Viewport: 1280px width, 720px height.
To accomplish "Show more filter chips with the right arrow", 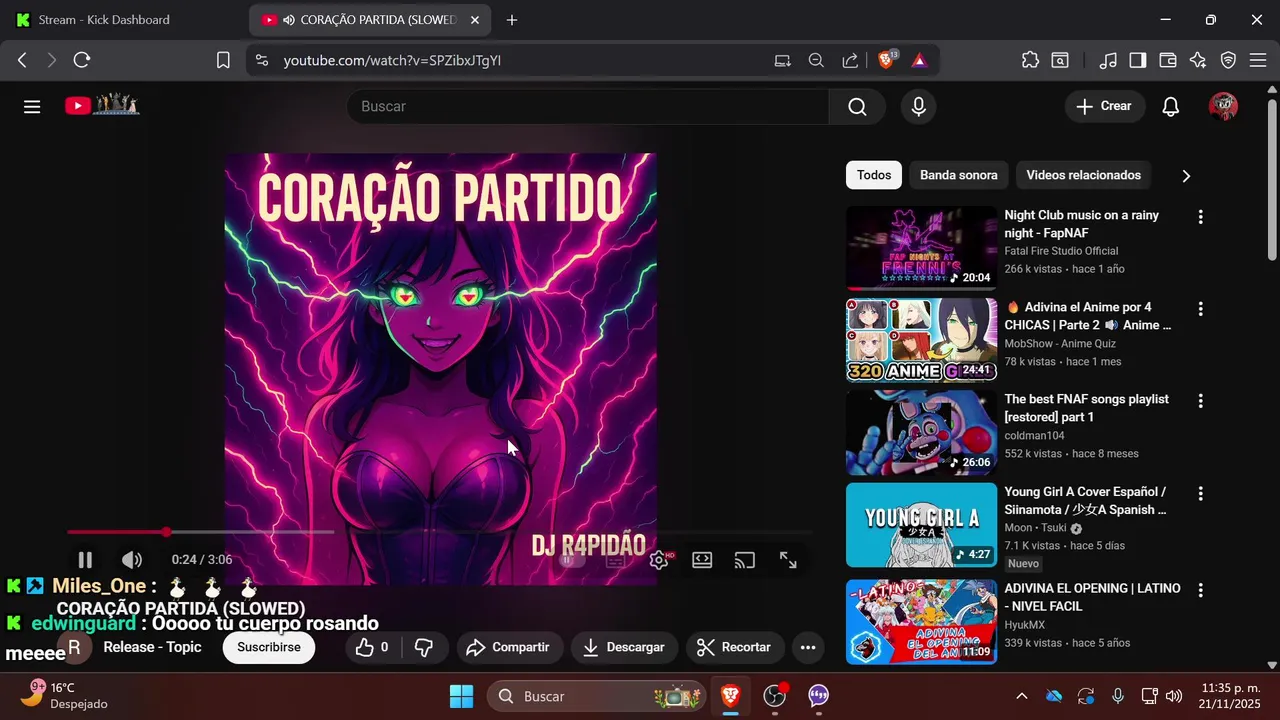I will point(1186,176).
